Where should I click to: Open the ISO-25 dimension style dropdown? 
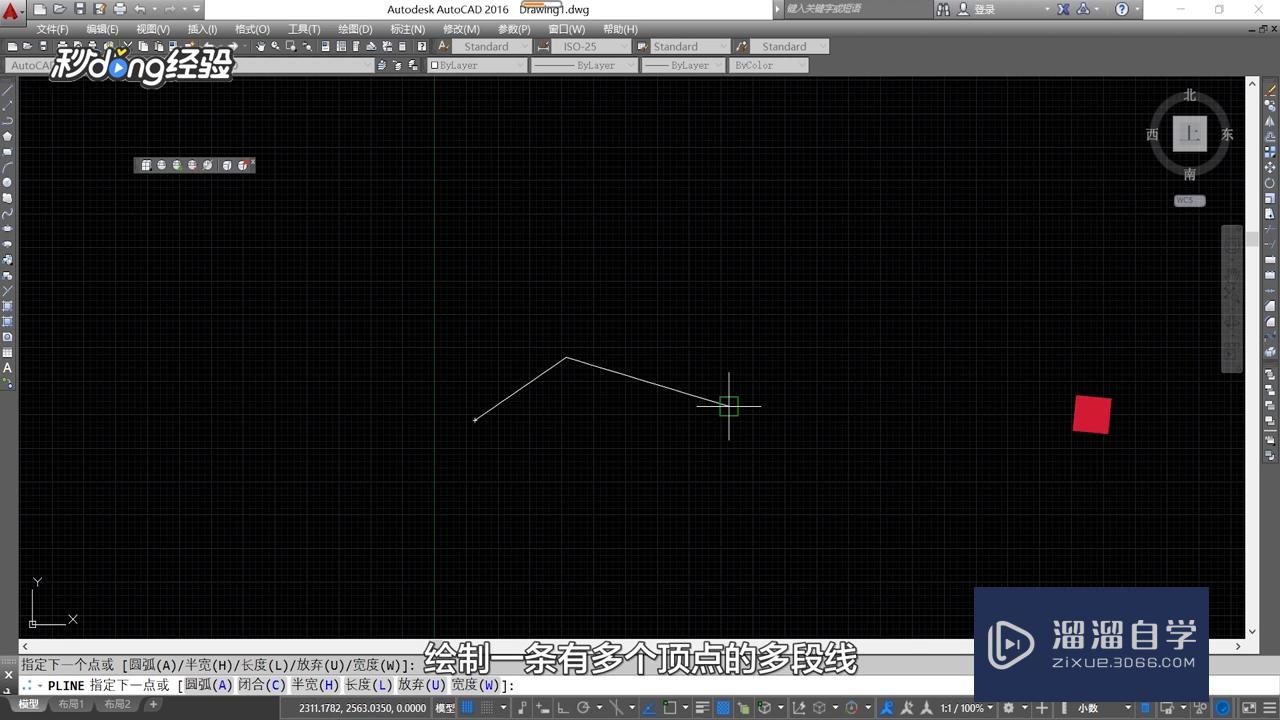[x=590, y=46]
